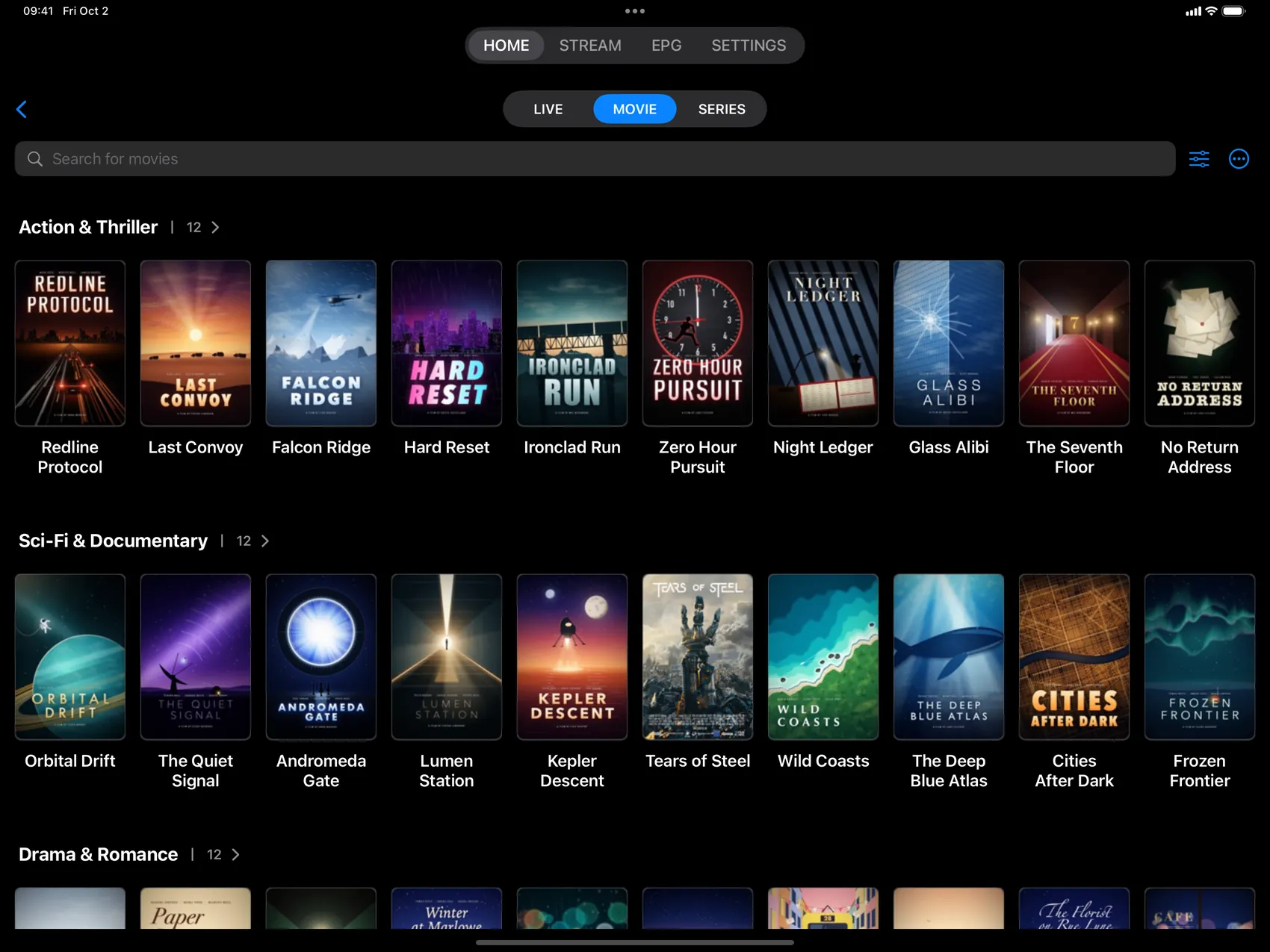Open the Redline Protocol poster
Viewport: 1270px width, 952px height.
tap(70, 343)
